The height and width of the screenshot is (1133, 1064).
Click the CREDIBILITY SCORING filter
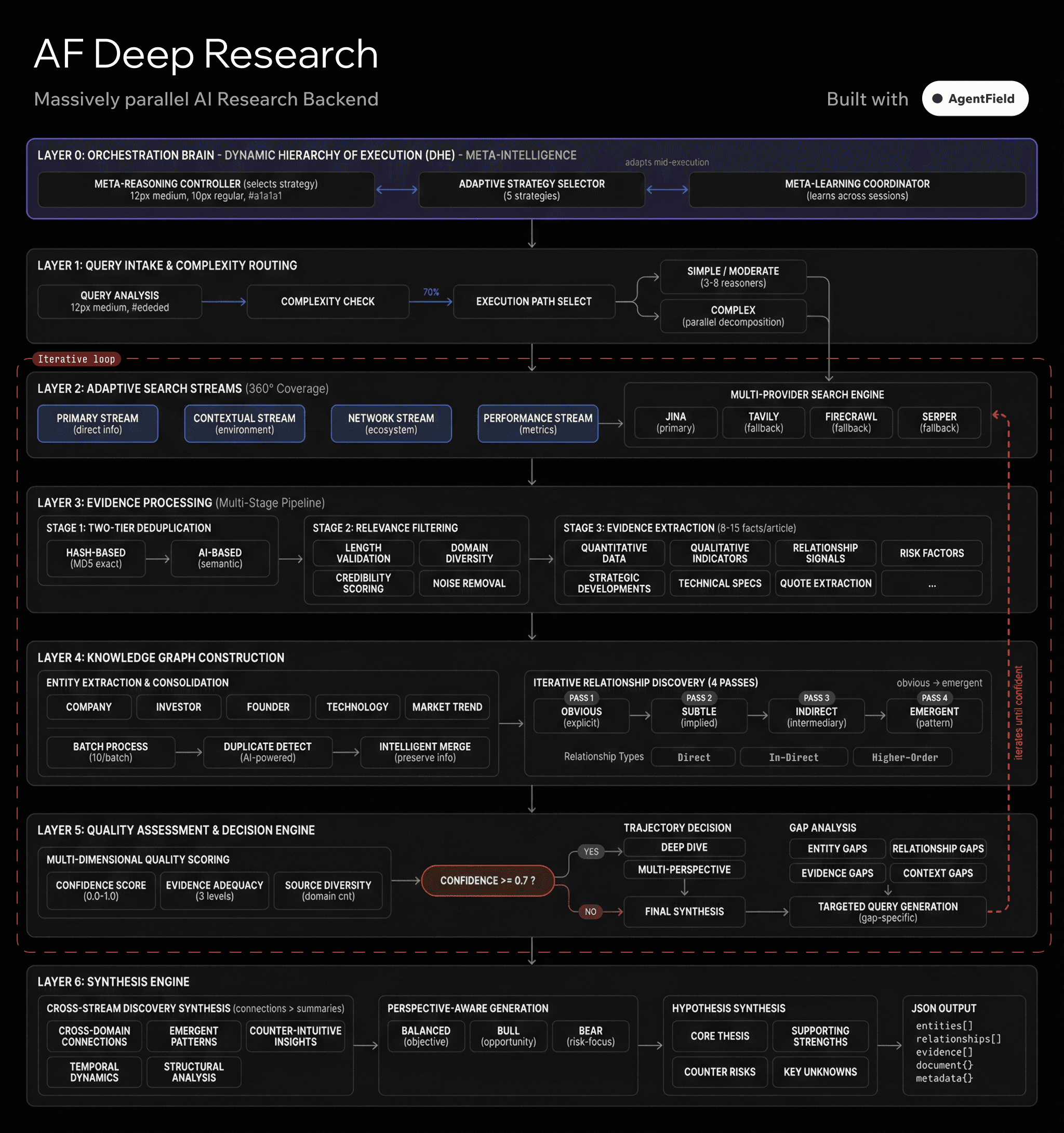[363, 583]
